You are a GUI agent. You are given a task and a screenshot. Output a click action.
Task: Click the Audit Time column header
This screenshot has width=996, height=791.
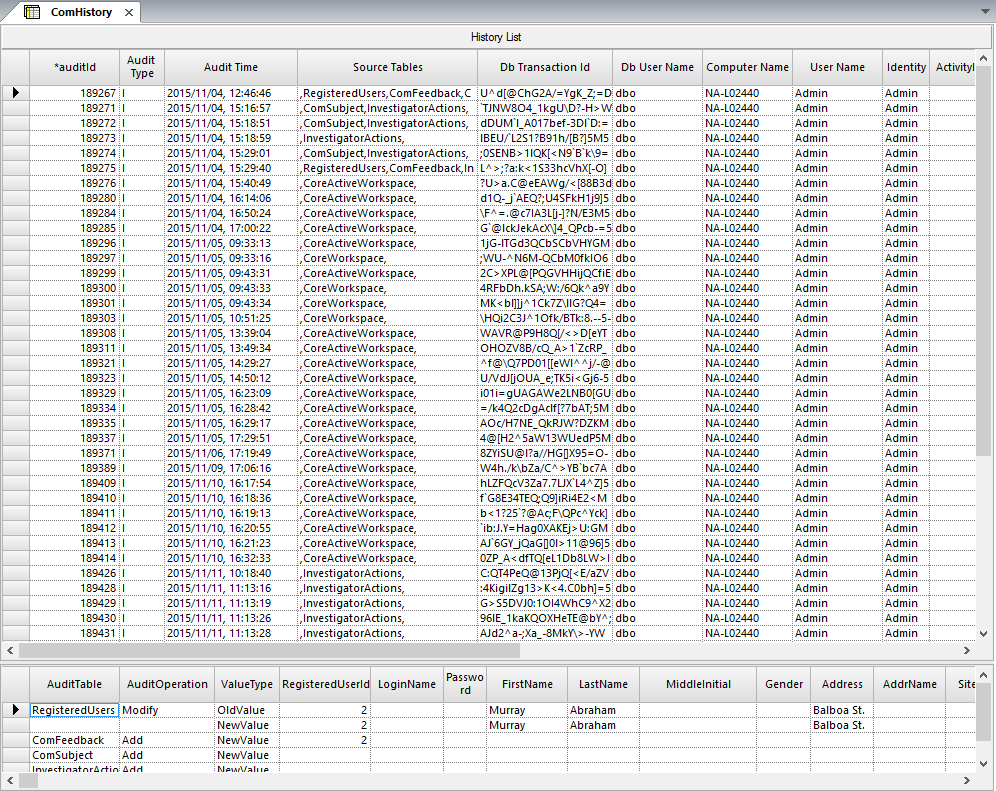tap(230, 67)
